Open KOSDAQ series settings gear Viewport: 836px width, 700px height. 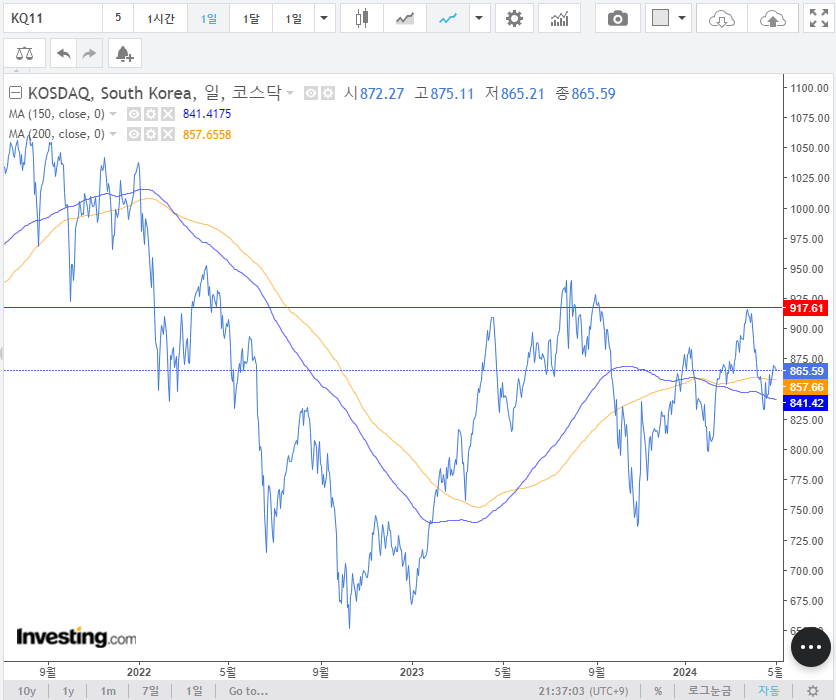pos(328,93)
